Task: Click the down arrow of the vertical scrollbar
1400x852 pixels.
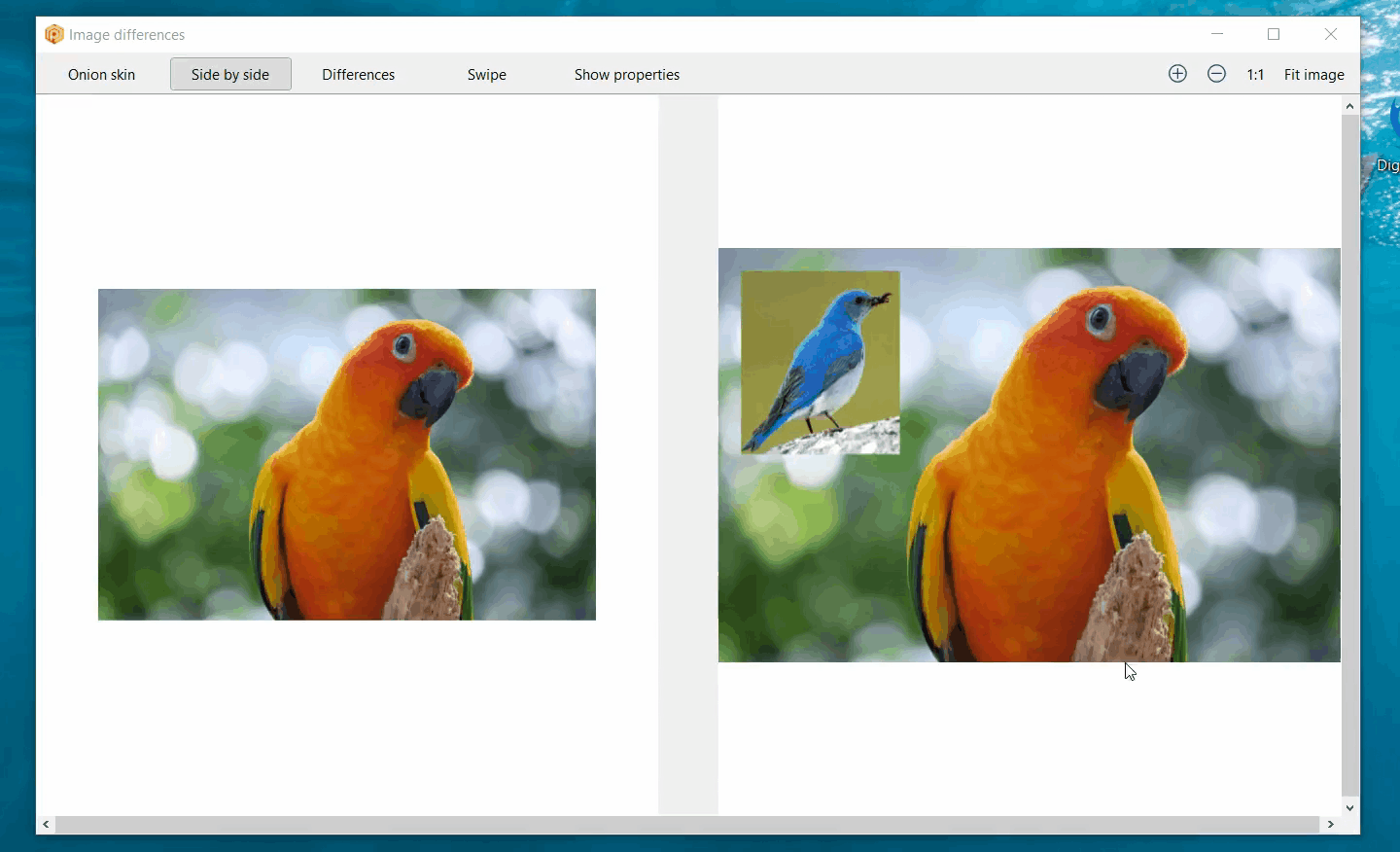Action: click(x=1349, y=807)
